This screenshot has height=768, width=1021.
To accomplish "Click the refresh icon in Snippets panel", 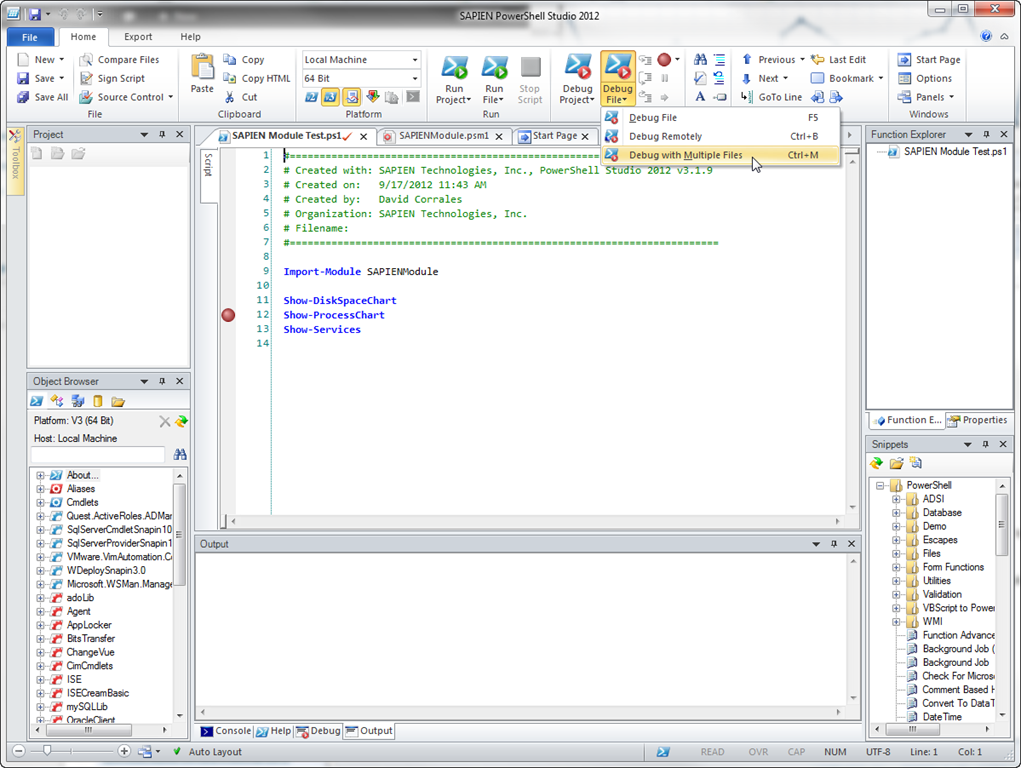I will (876, 463).
